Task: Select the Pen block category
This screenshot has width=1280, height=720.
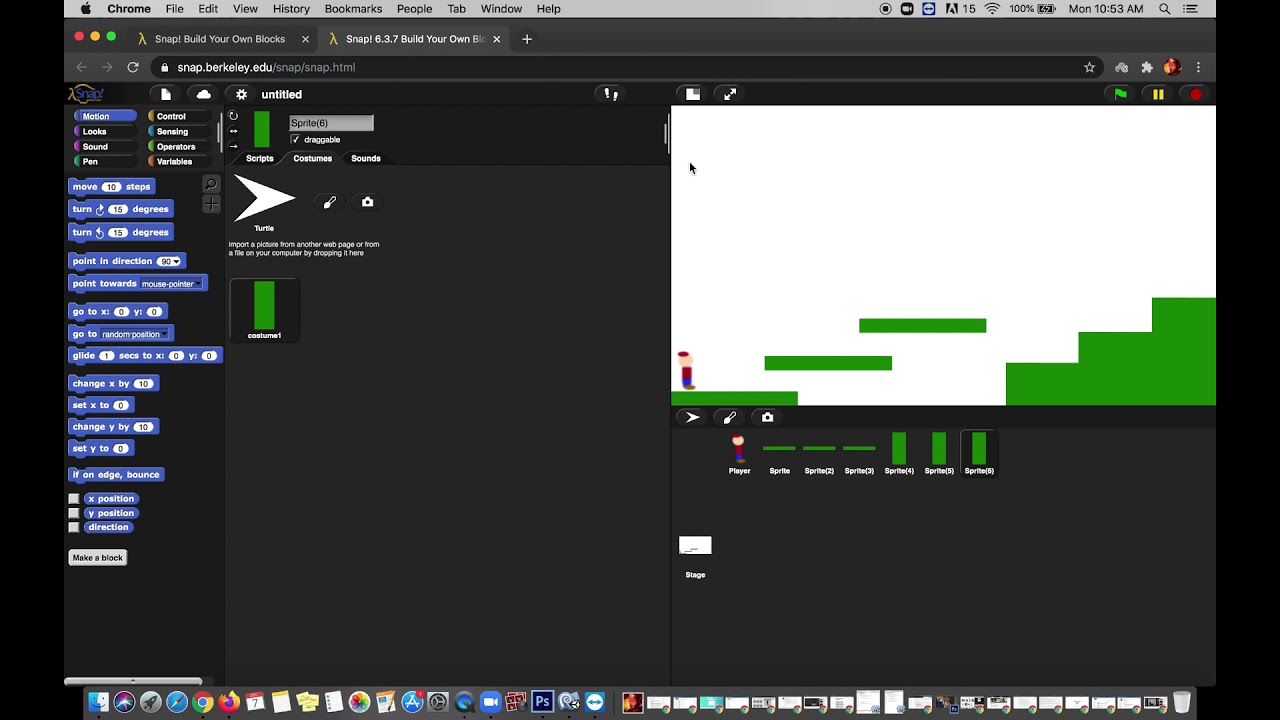Action: (x=104, y=161)
